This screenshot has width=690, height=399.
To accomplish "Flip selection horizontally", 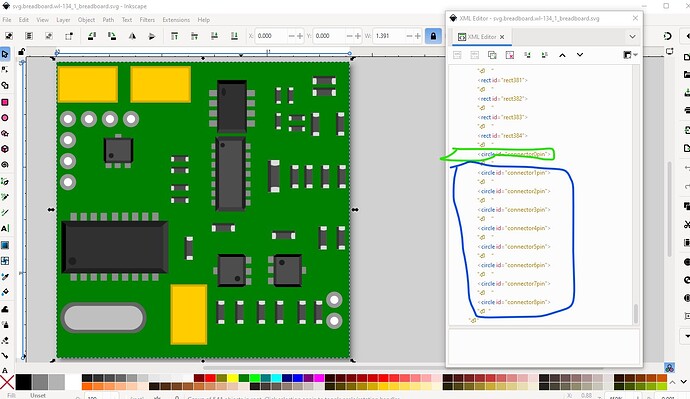I will coord(132,36).
